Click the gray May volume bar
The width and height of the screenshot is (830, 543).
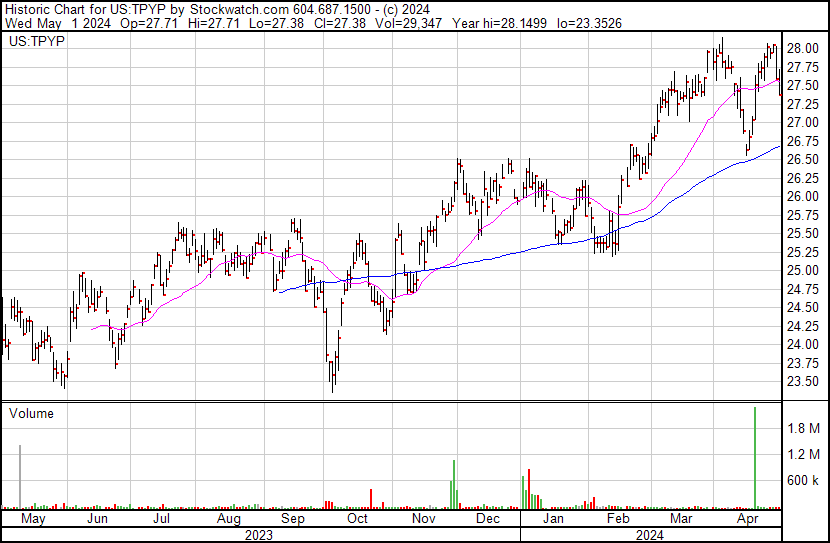point(20,476)
